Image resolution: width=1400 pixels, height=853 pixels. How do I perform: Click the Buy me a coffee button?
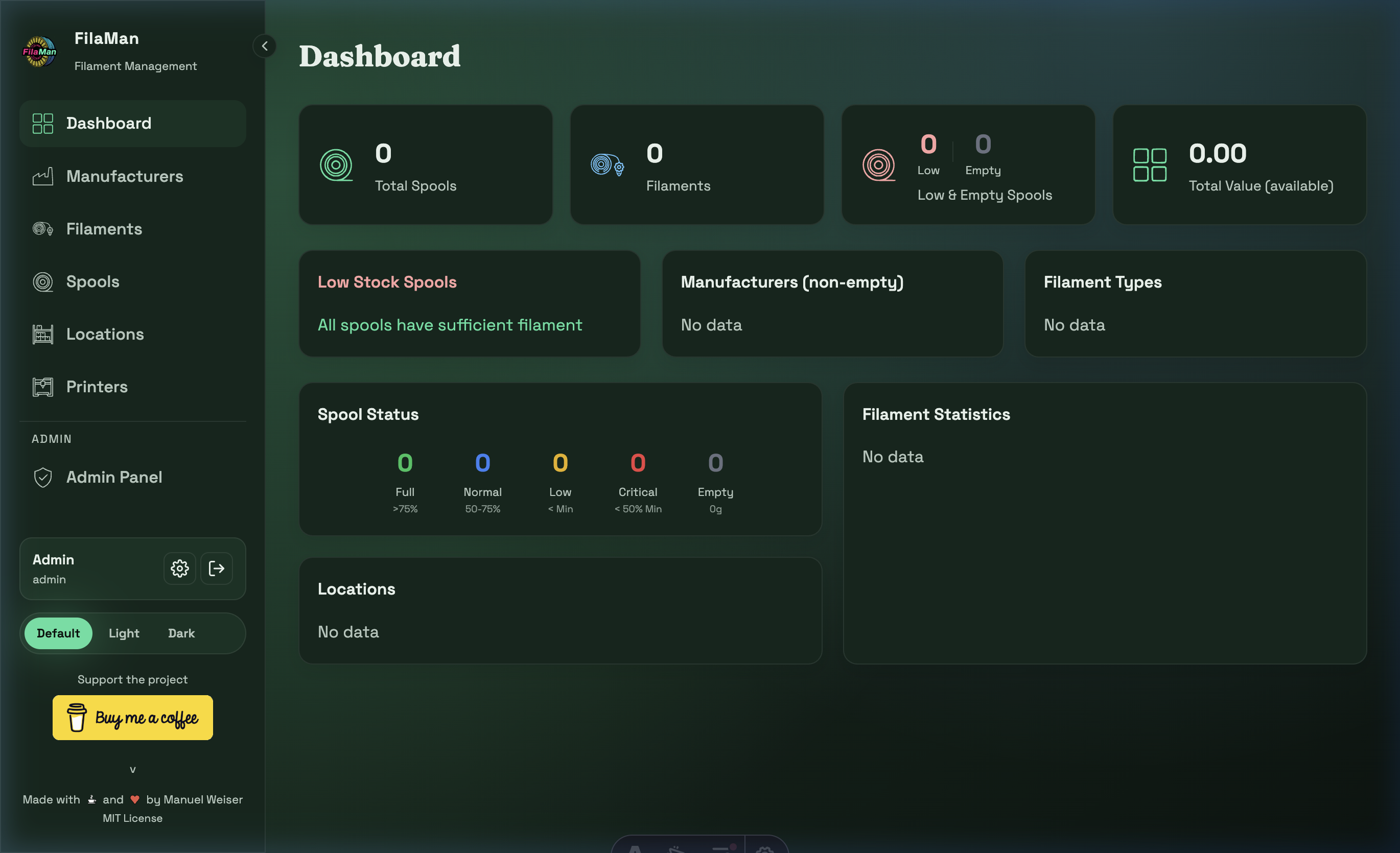(132, 717)
